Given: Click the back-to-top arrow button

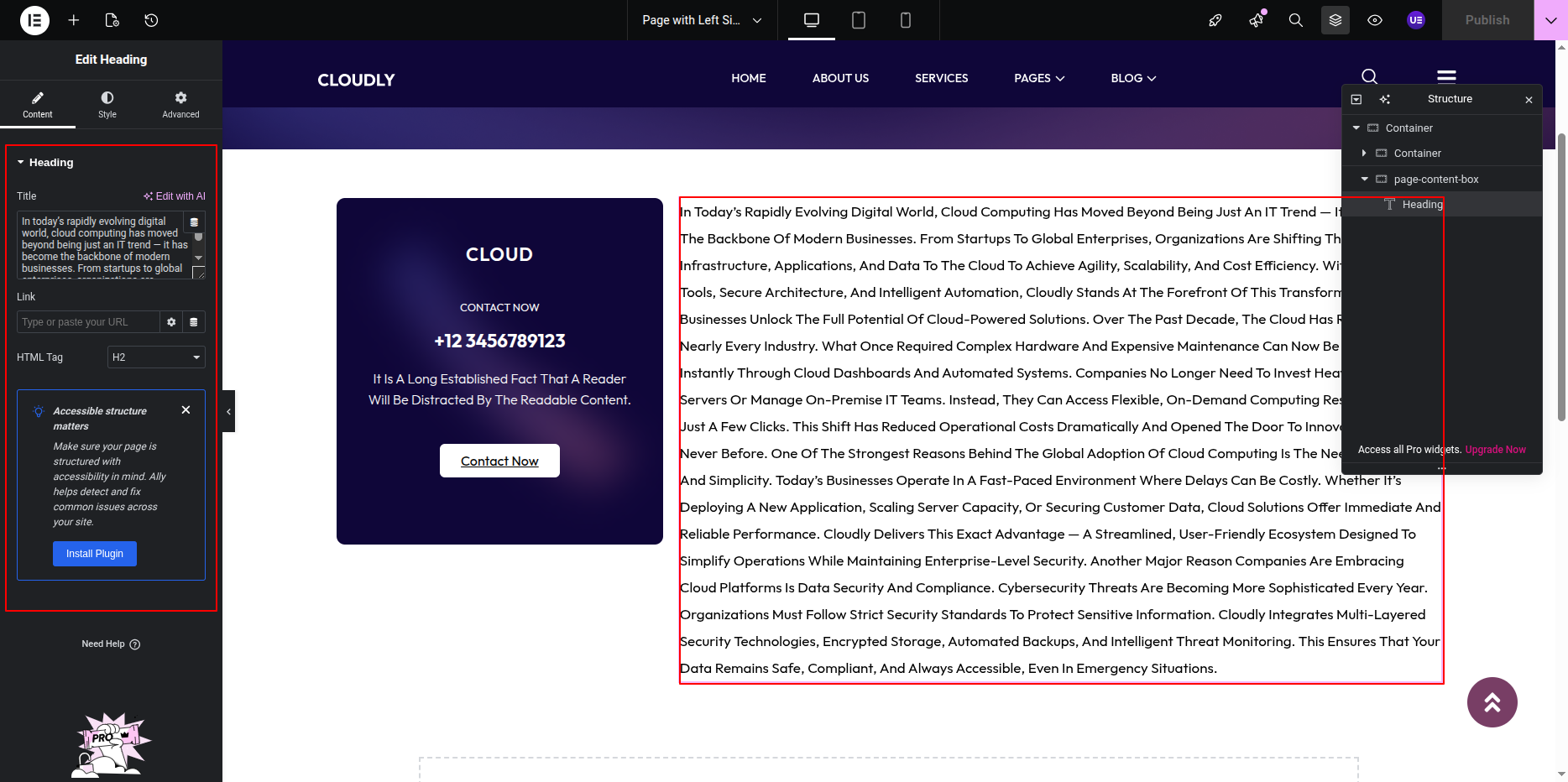Looking at the screenshot, I should (x=1492, y=702).
